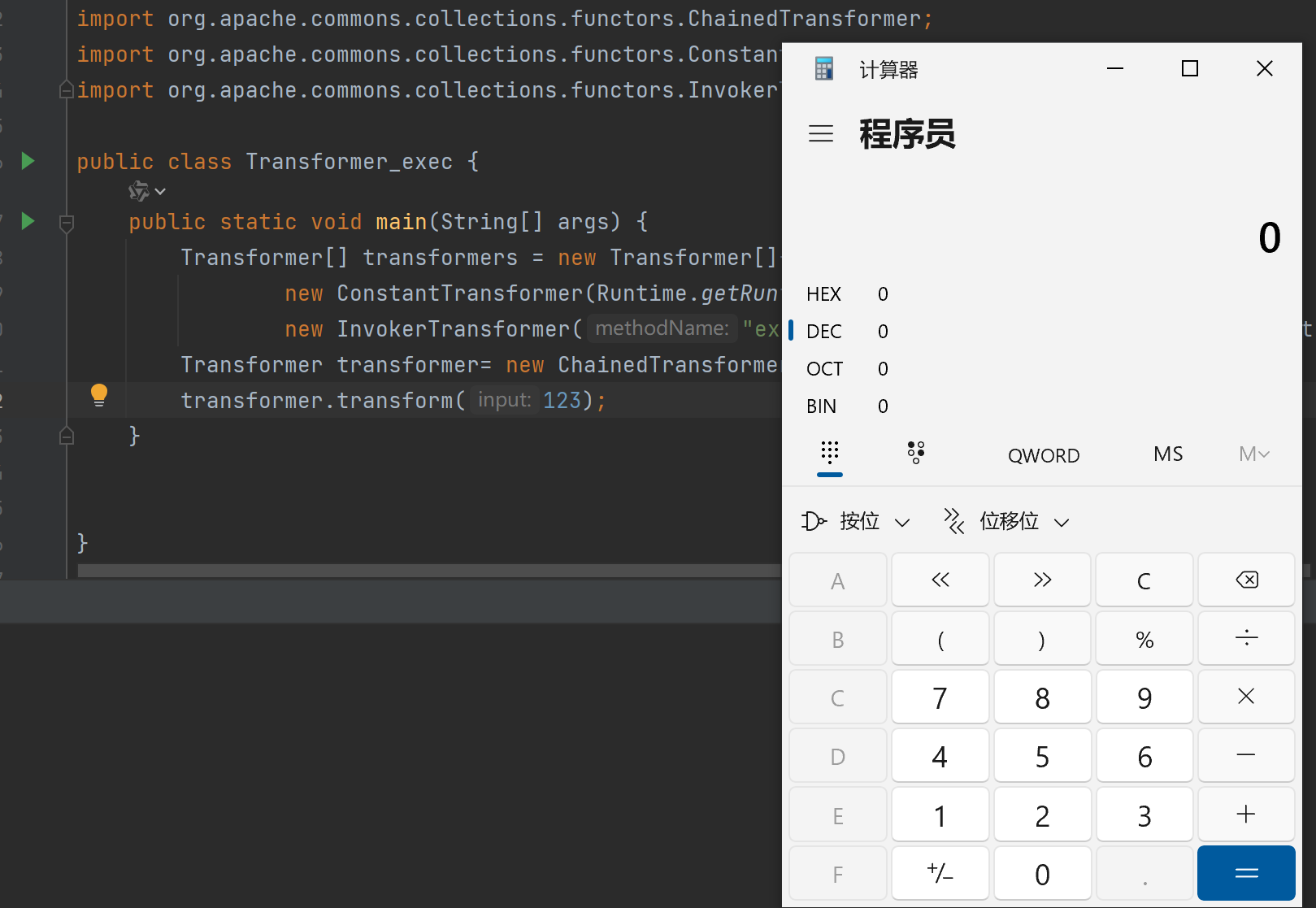
Task: Click digit 4 on calculator
Action: 940,755
